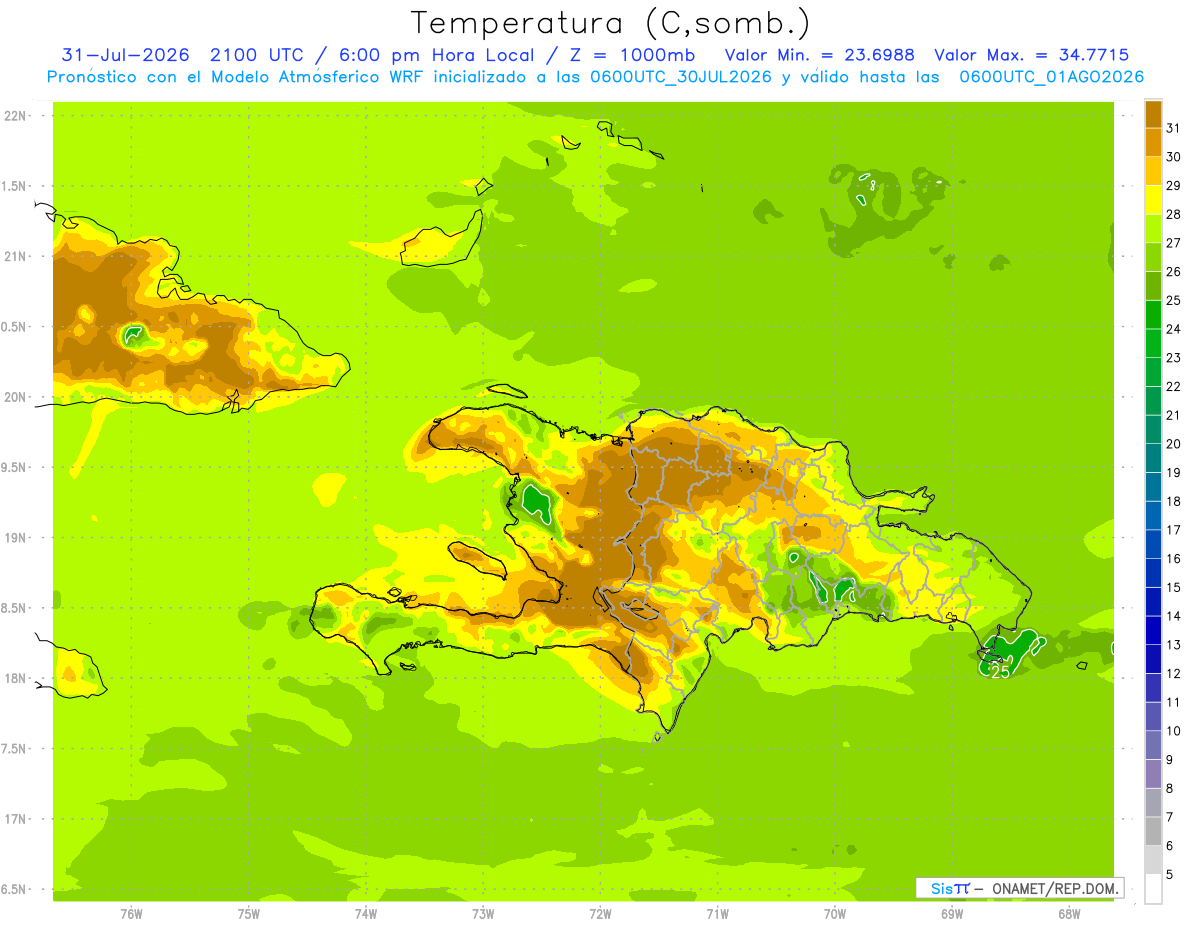
Task: Click the "20N" latitude label
Action: point(15,397)
